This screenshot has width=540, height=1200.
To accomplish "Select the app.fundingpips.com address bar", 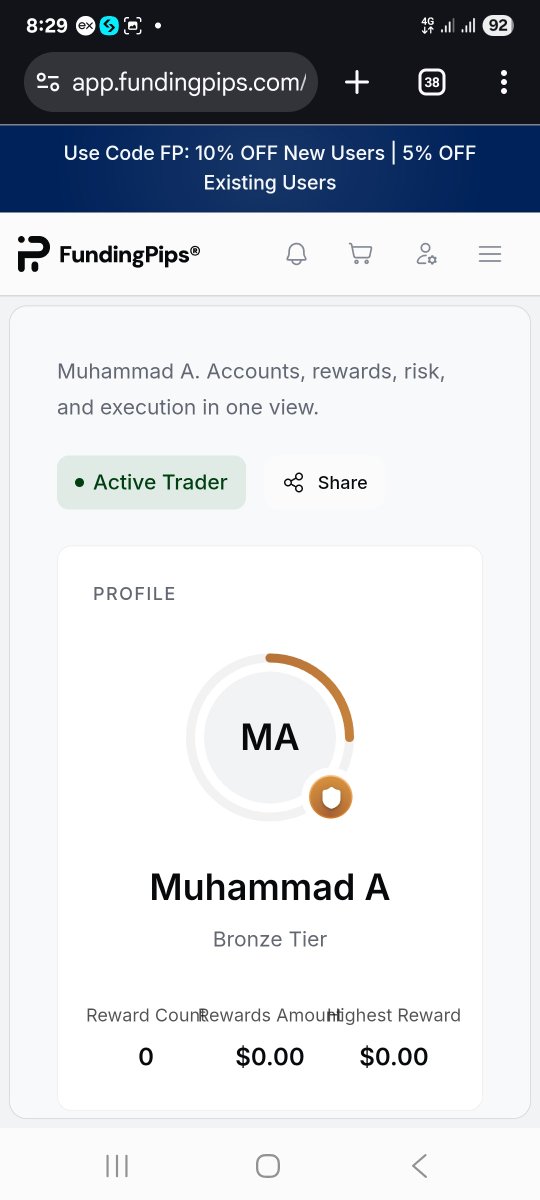I will tap(171, 82).
